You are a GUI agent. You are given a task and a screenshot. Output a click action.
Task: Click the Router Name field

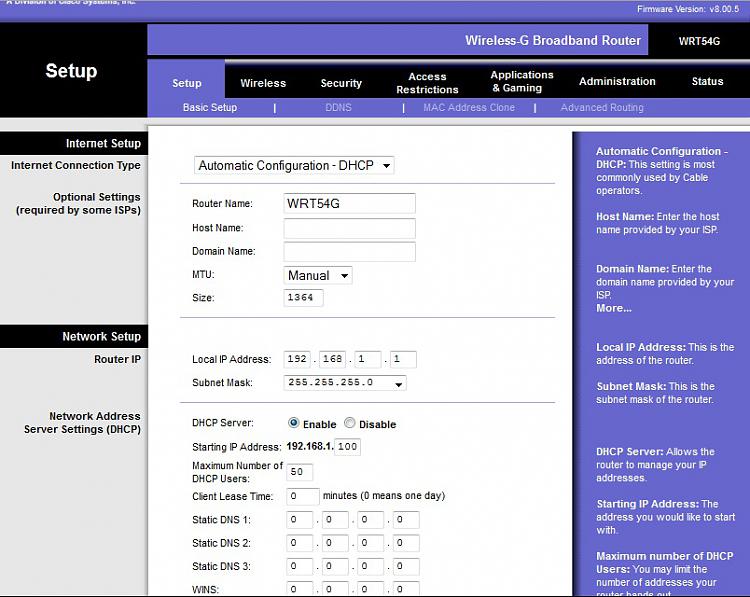(x=350, y=203)
